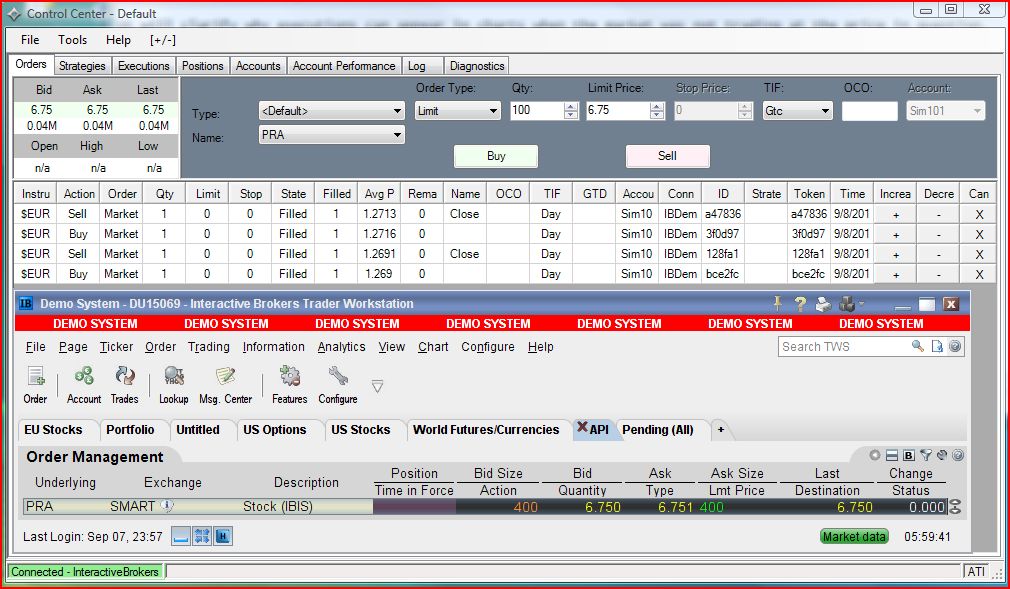Screen dimensions: 1010x589
Task: Click the green Market data button
Action: coord(854,536)
